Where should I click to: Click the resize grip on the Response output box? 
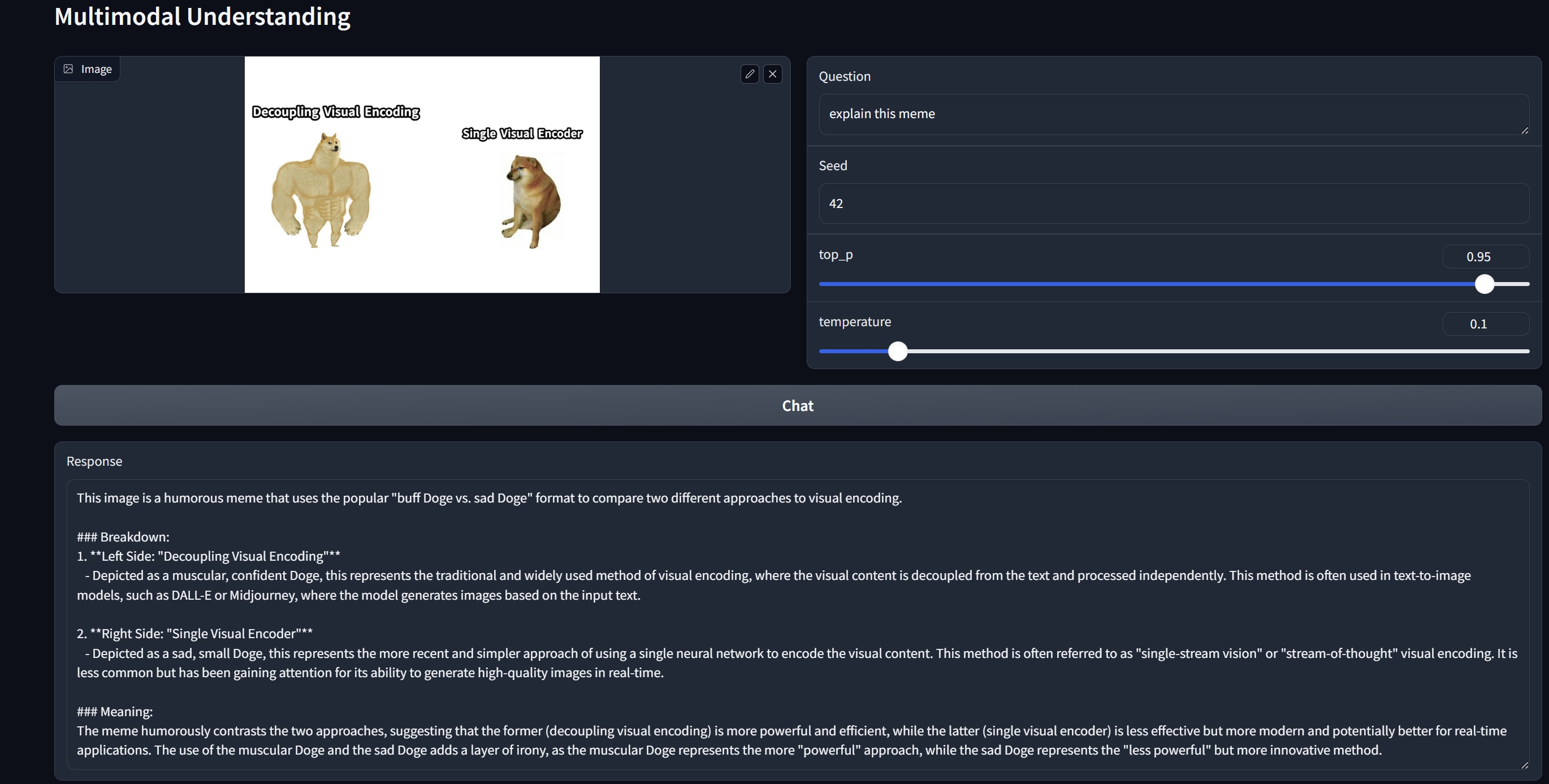coord(1524,766)
